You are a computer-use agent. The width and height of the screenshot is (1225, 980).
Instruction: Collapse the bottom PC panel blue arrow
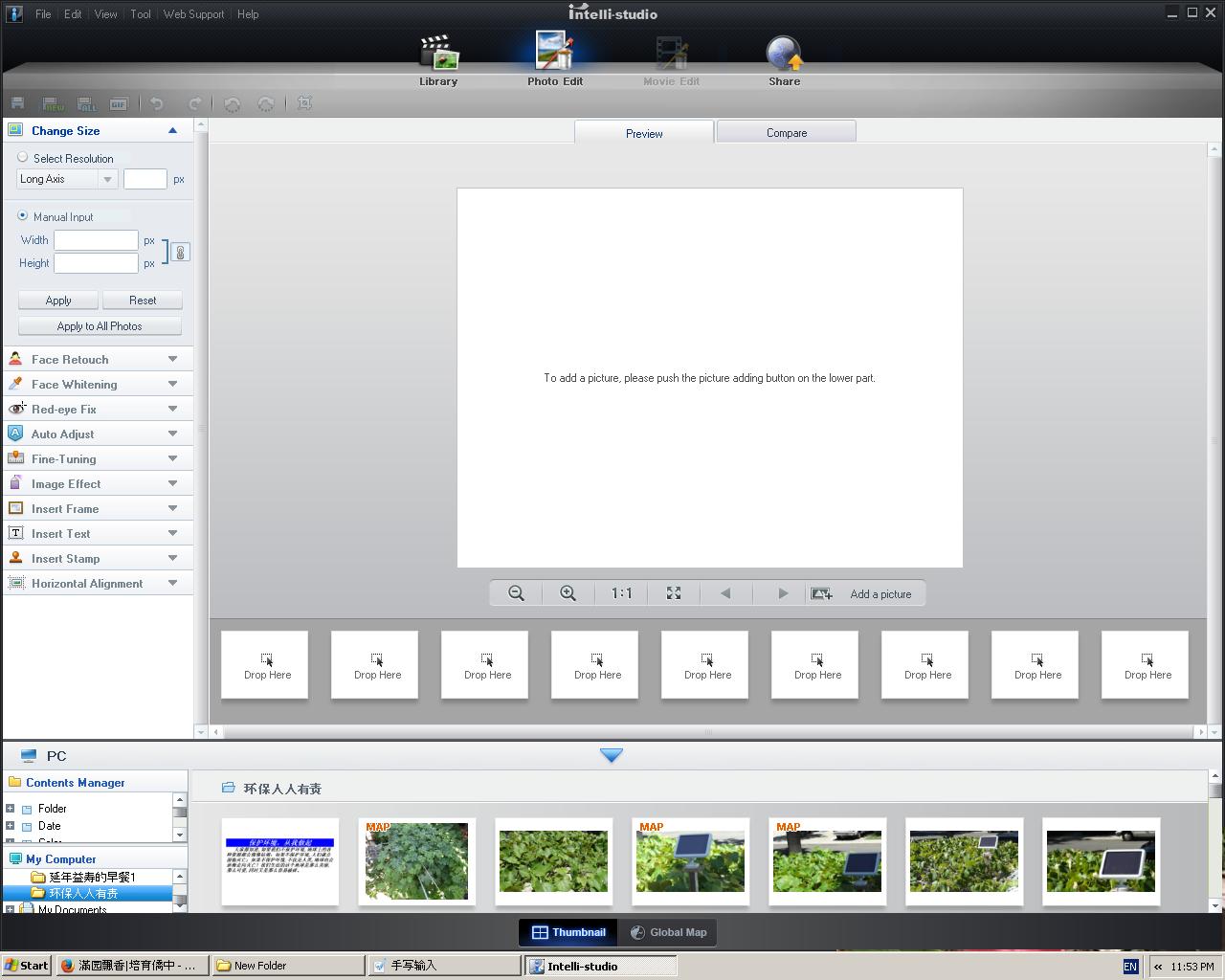[x=612, y=755]
